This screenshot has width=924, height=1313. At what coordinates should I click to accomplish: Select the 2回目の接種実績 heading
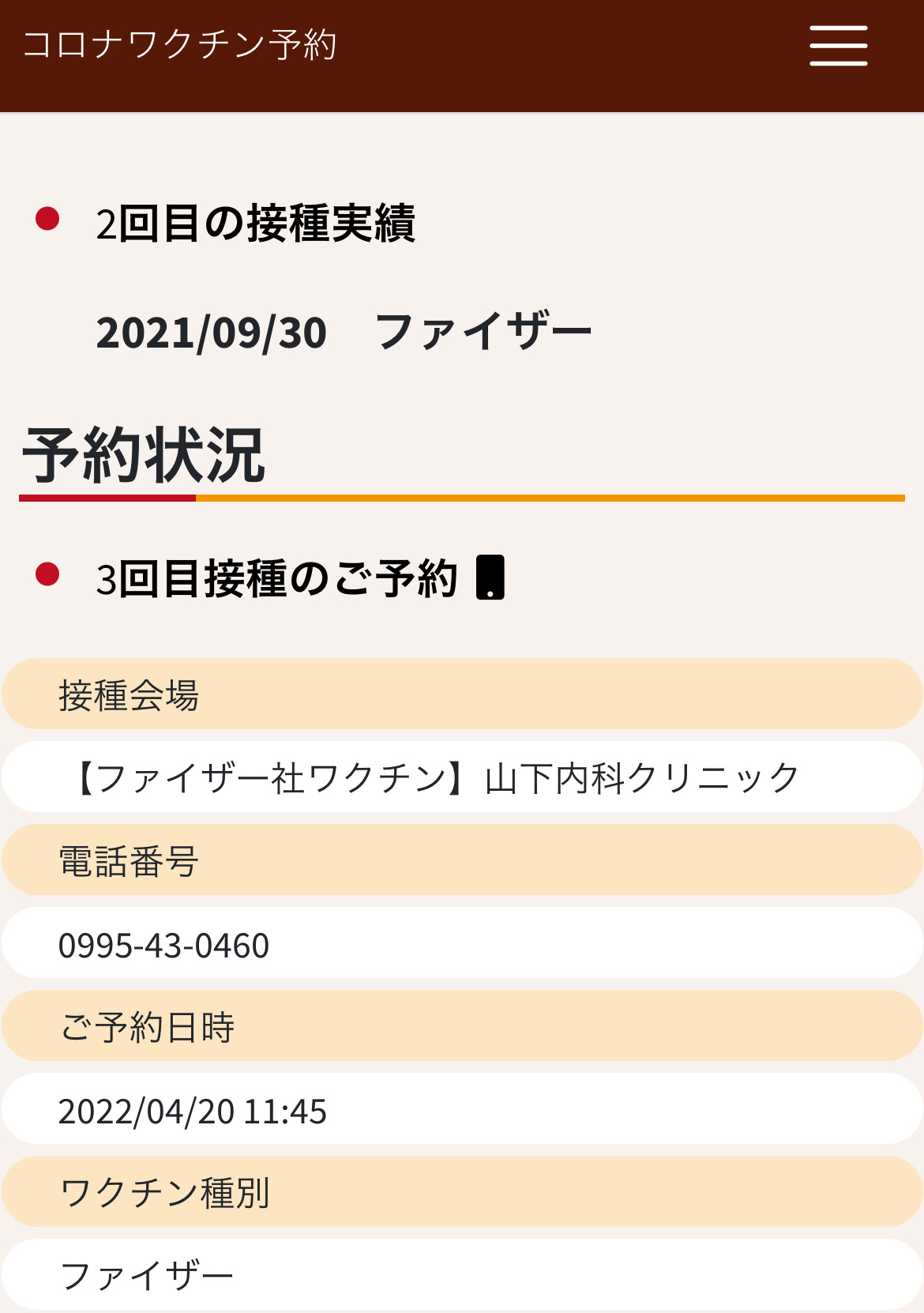(255, 223)
